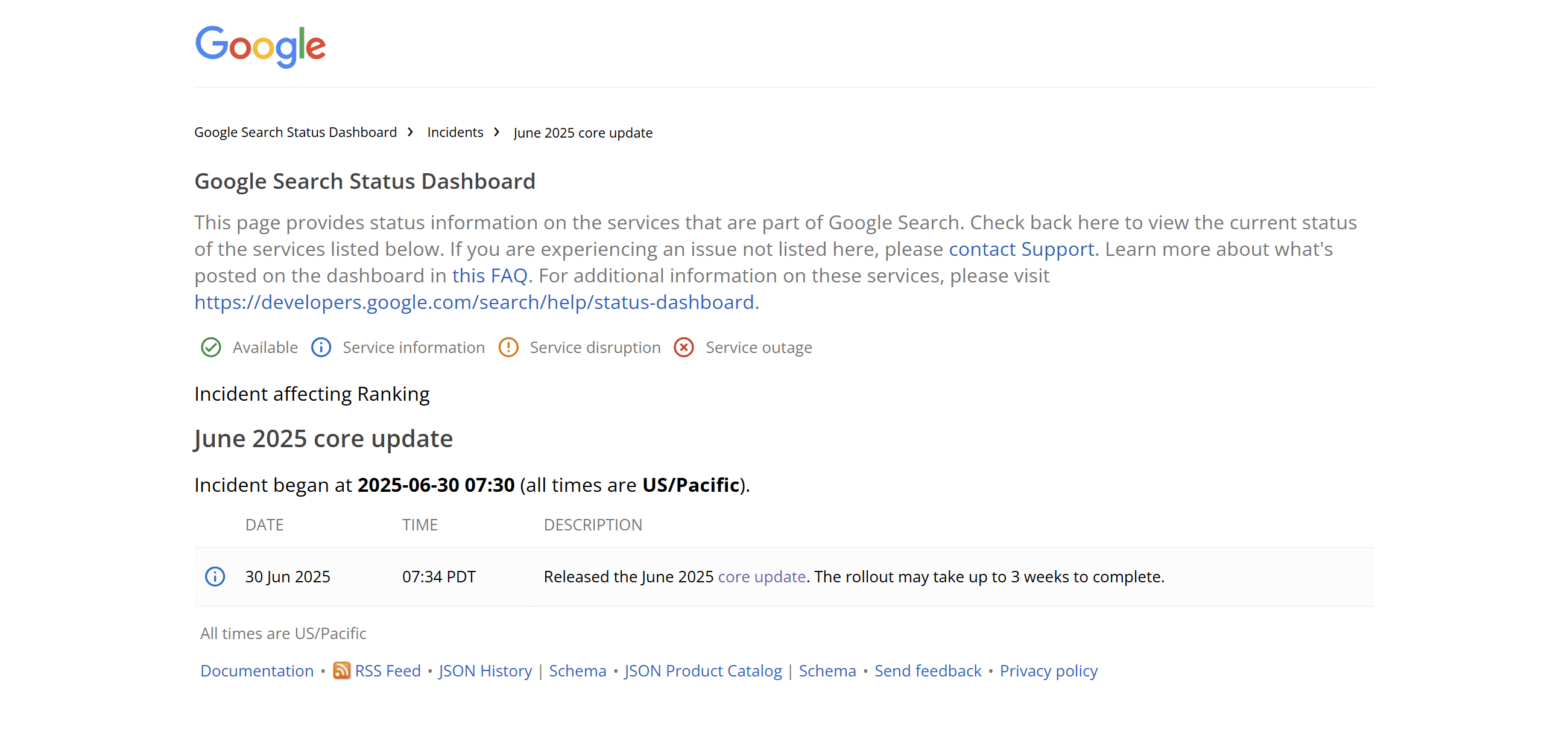Screen dimensions: 1568x732
Task: Open the Schema link after JSON Product Catalog
Action: [x=827, y=670]
